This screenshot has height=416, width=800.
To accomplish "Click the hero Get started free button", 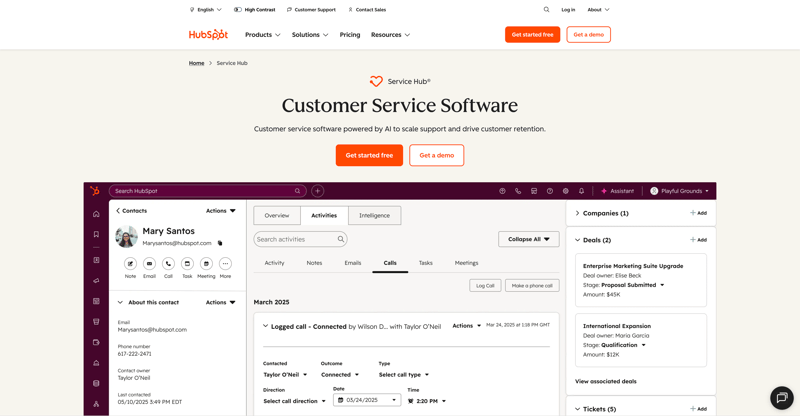I will [x=369, y=155].
